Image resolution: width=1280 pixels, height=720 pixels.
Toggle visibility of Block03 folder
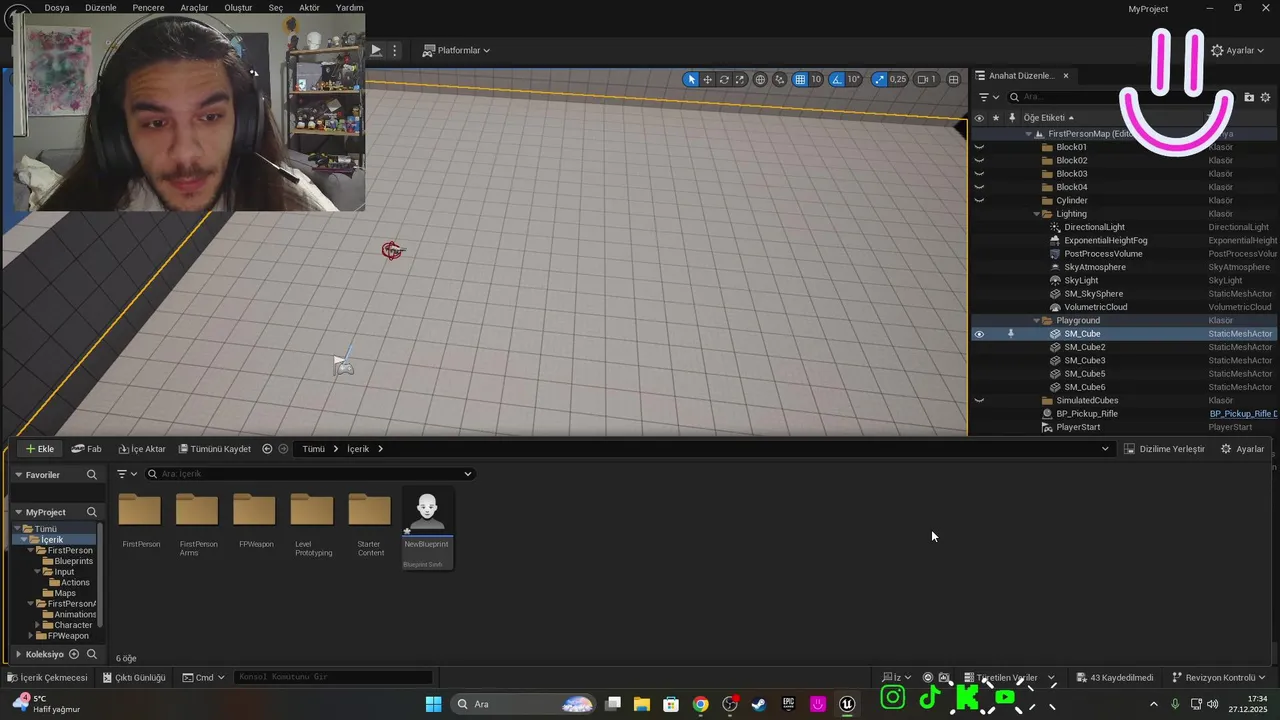[979, 174]
